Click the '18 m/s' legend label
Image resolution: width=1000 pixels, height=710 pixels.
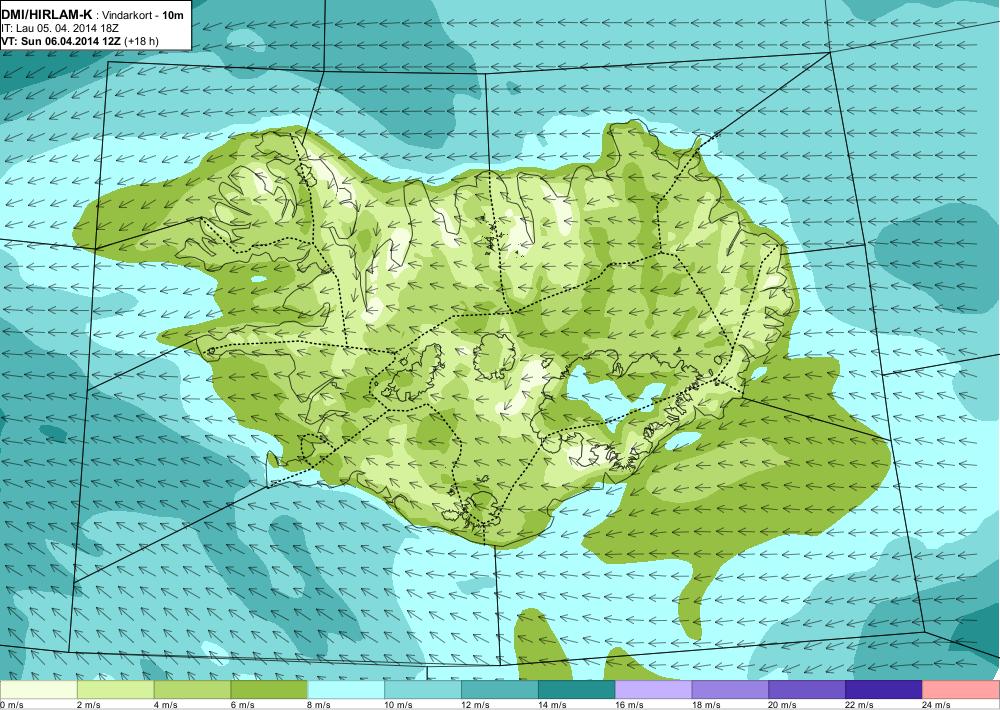coord(706,705)
